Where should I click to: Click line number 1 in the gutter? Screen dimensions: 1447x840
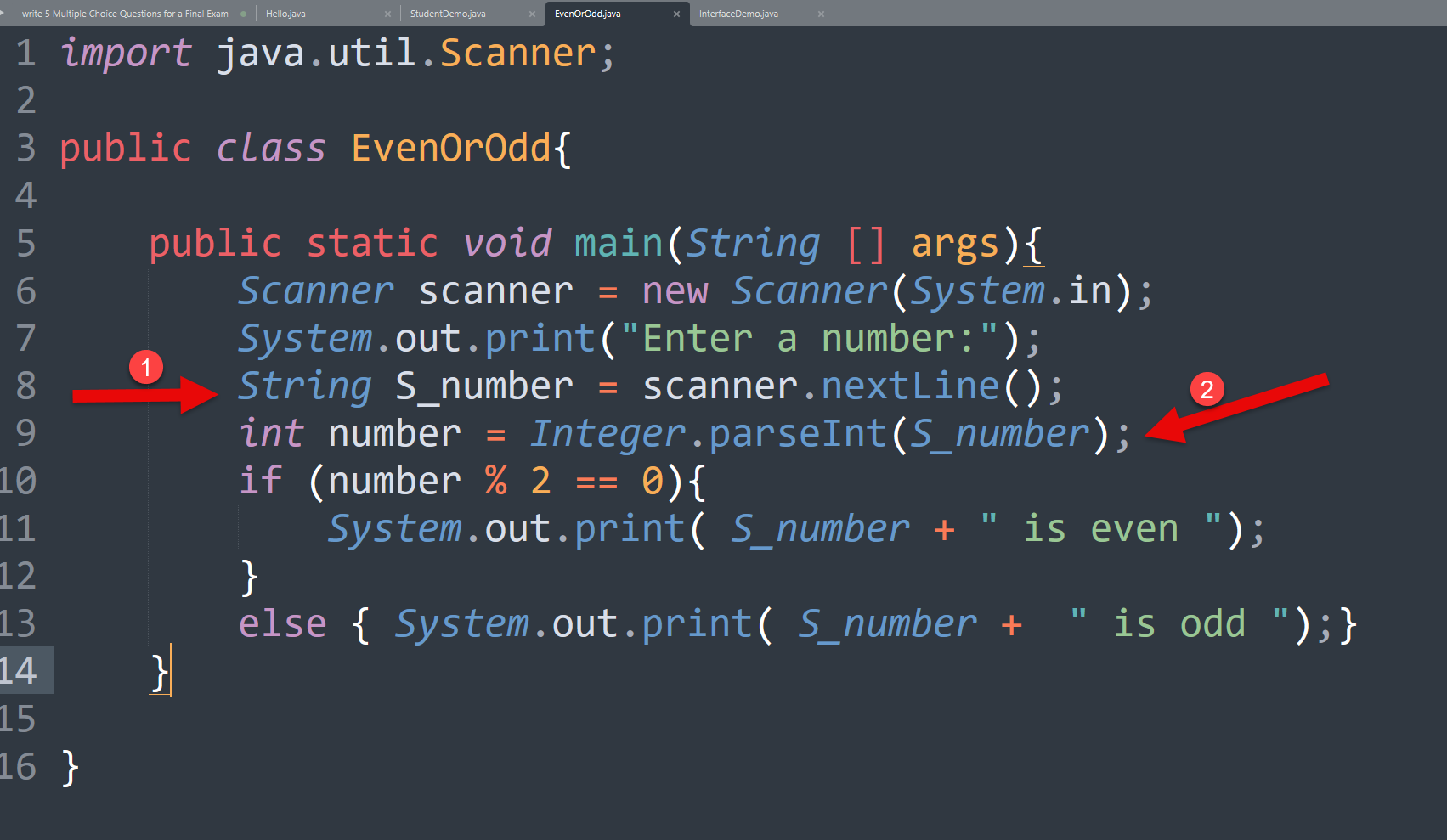(x=26, y=53)
